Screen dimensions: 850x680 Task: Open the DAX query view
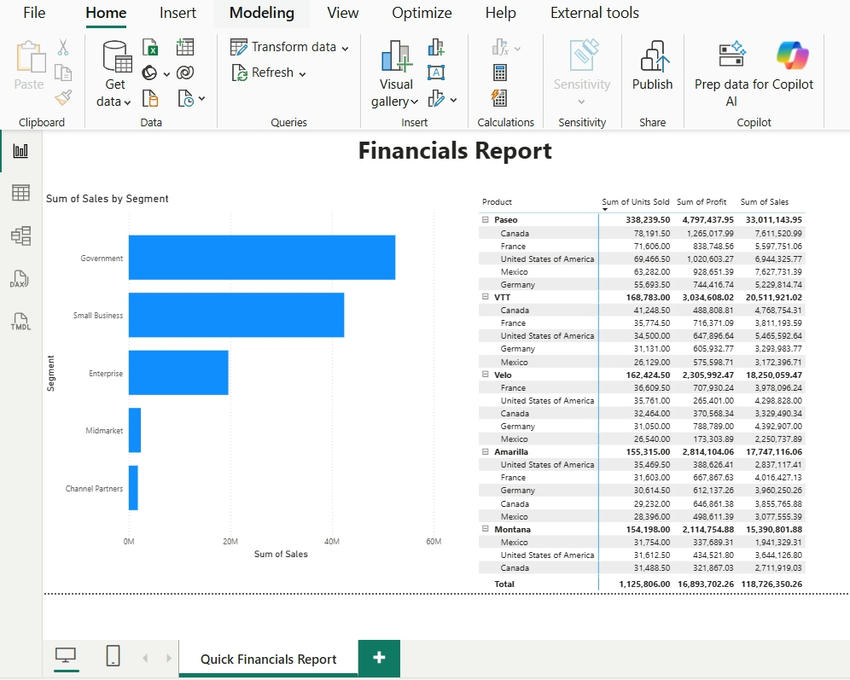(18, 278)
